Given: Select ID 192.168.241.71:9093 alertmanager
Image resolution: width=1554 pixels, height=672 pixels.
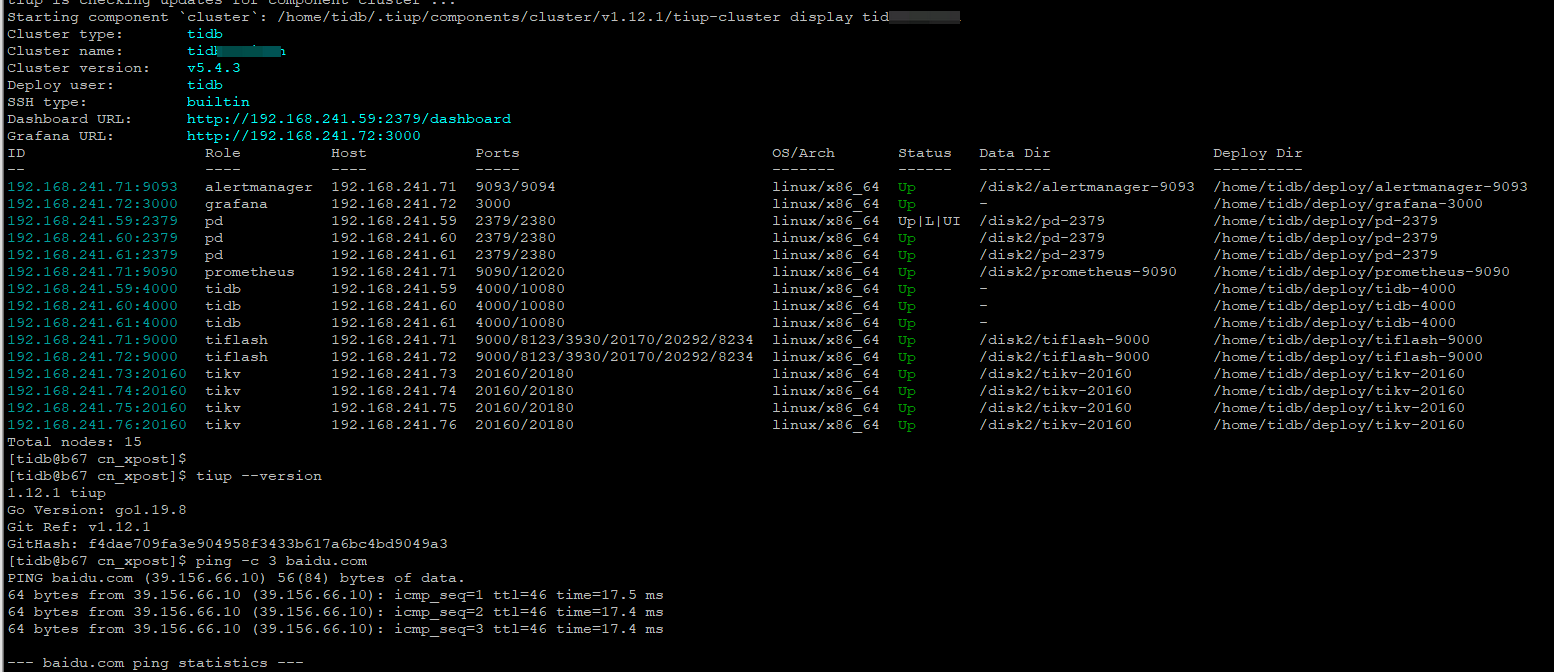Looking at the screenshot, I should click(x=92, y=187).
